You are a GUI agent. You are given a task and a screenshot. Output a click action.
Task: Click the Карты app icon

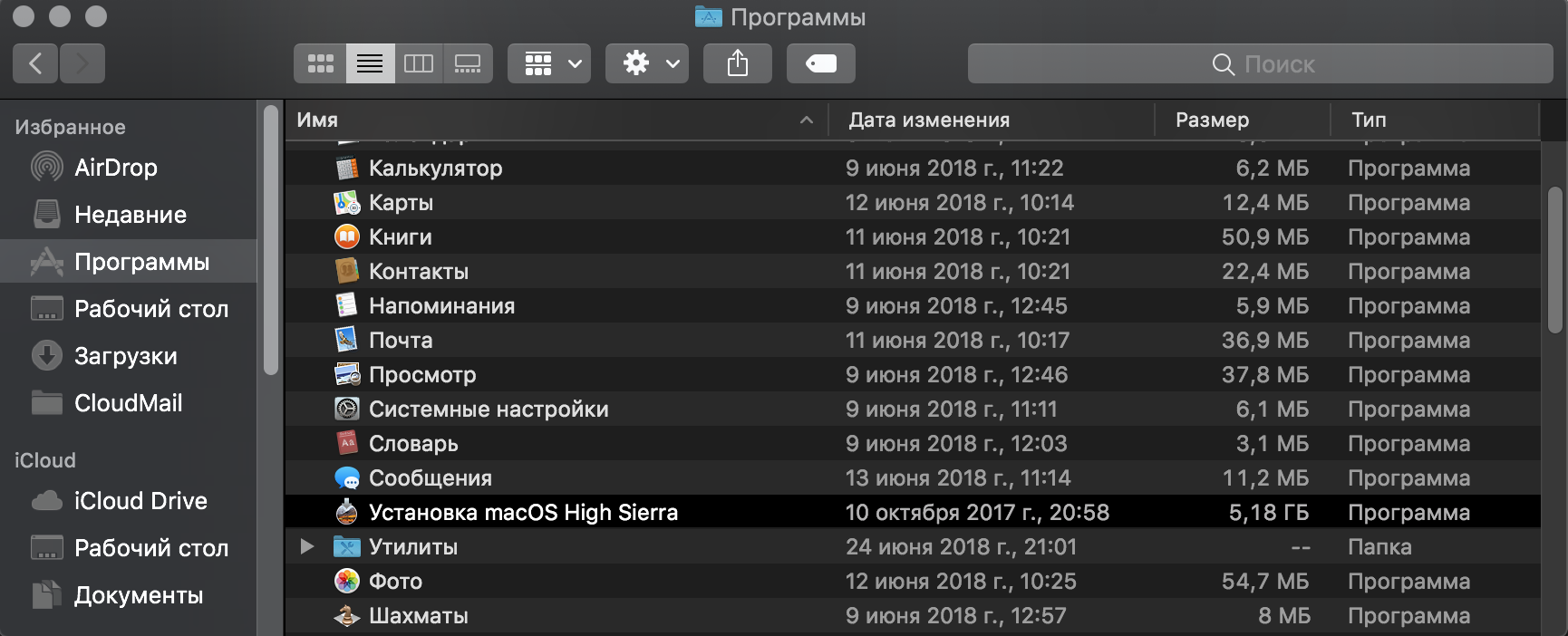point(346,202)
